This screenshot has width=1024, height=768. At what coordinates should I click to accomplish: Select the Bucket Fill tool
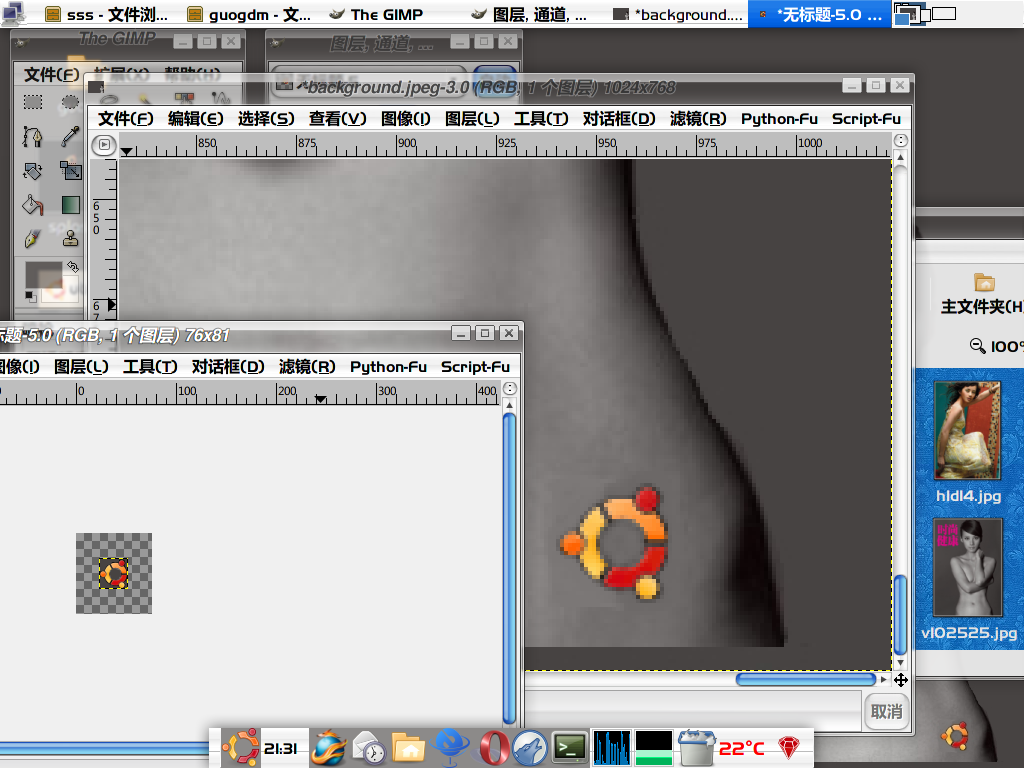click(33, 205)
